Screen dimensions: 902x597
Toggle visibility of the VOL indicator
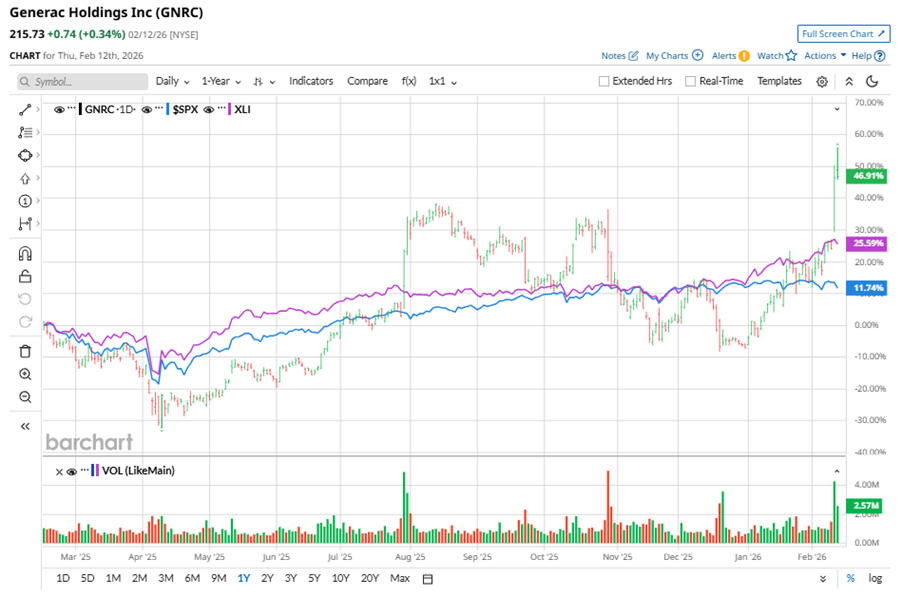pos(71,472)
